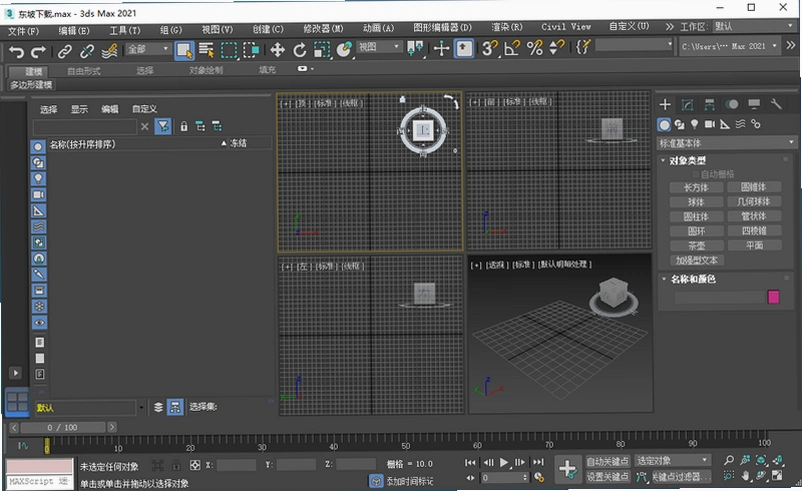Switch to the 建模 ribbon tab

[33, 71]
